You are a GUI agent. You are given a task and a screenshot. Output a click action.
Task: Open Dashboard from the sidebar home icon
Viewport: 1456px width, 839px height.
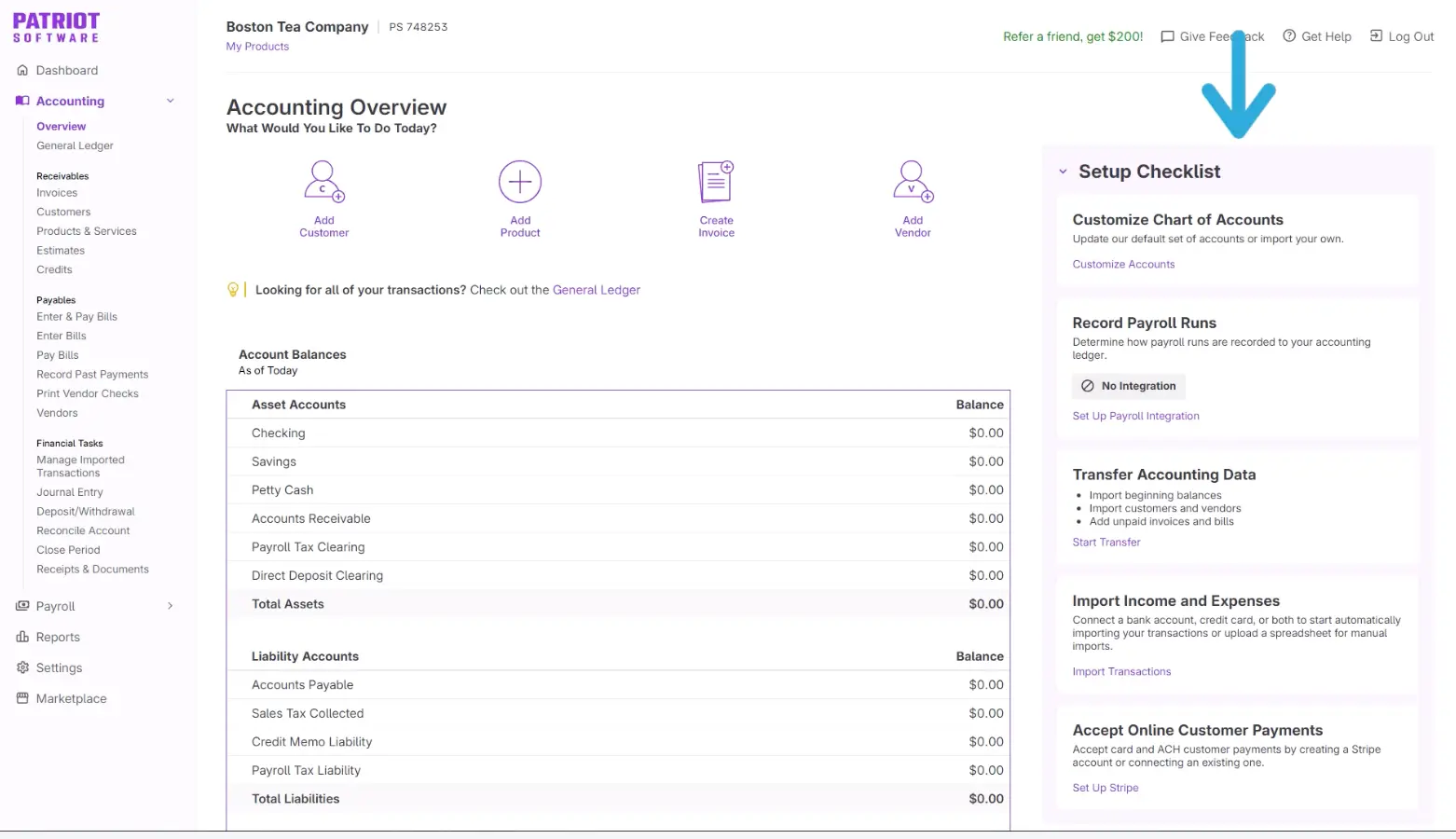22,70
